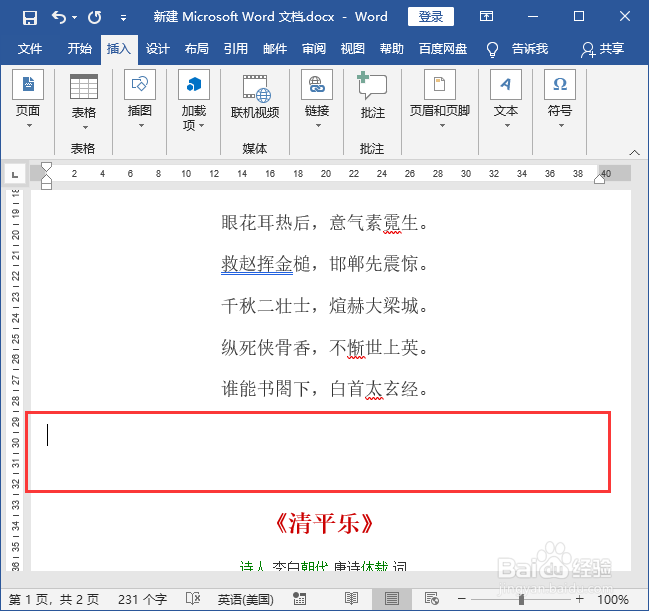The height and width of the screenshot is (611, 649).
Task: Click page count 第1页，共2页 in status bar
Action: (54, 599)
